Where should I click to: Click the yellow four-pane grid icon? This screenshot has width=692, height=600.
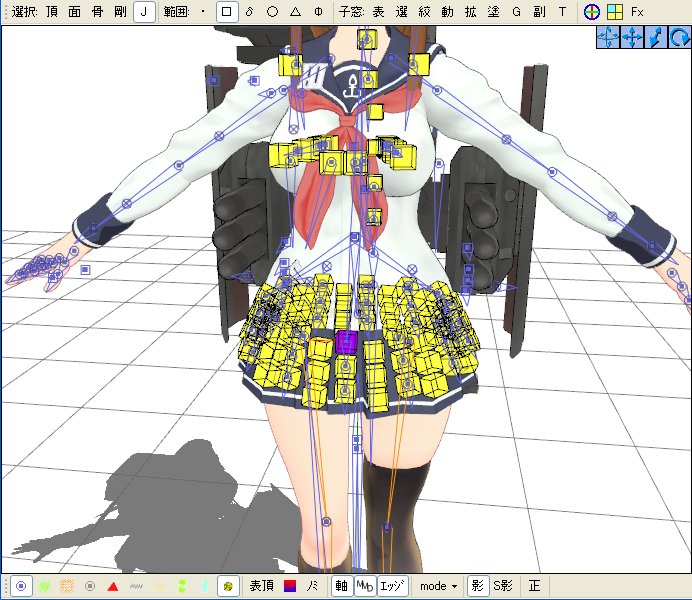(x=615, y=12)
